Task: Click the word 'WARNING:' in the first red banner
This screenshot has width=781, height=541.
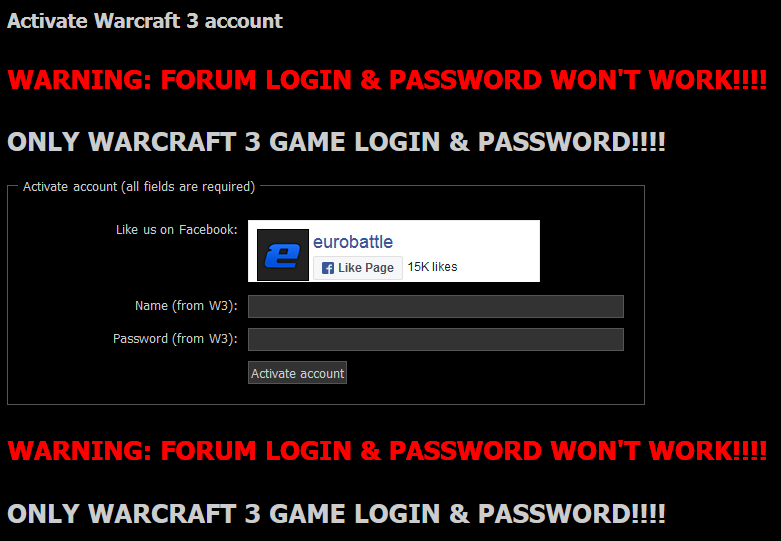Action: pyautogui.click(x=80, y=80)
